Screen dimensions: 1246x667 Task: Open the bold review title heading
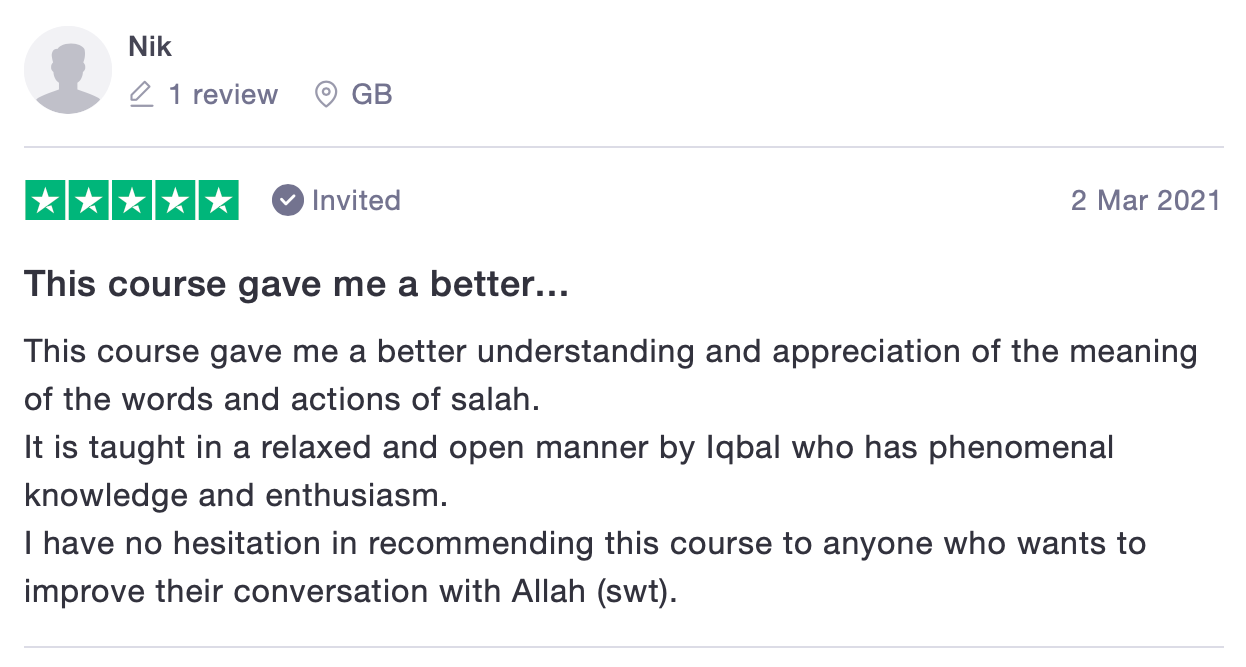click(296, 285)
